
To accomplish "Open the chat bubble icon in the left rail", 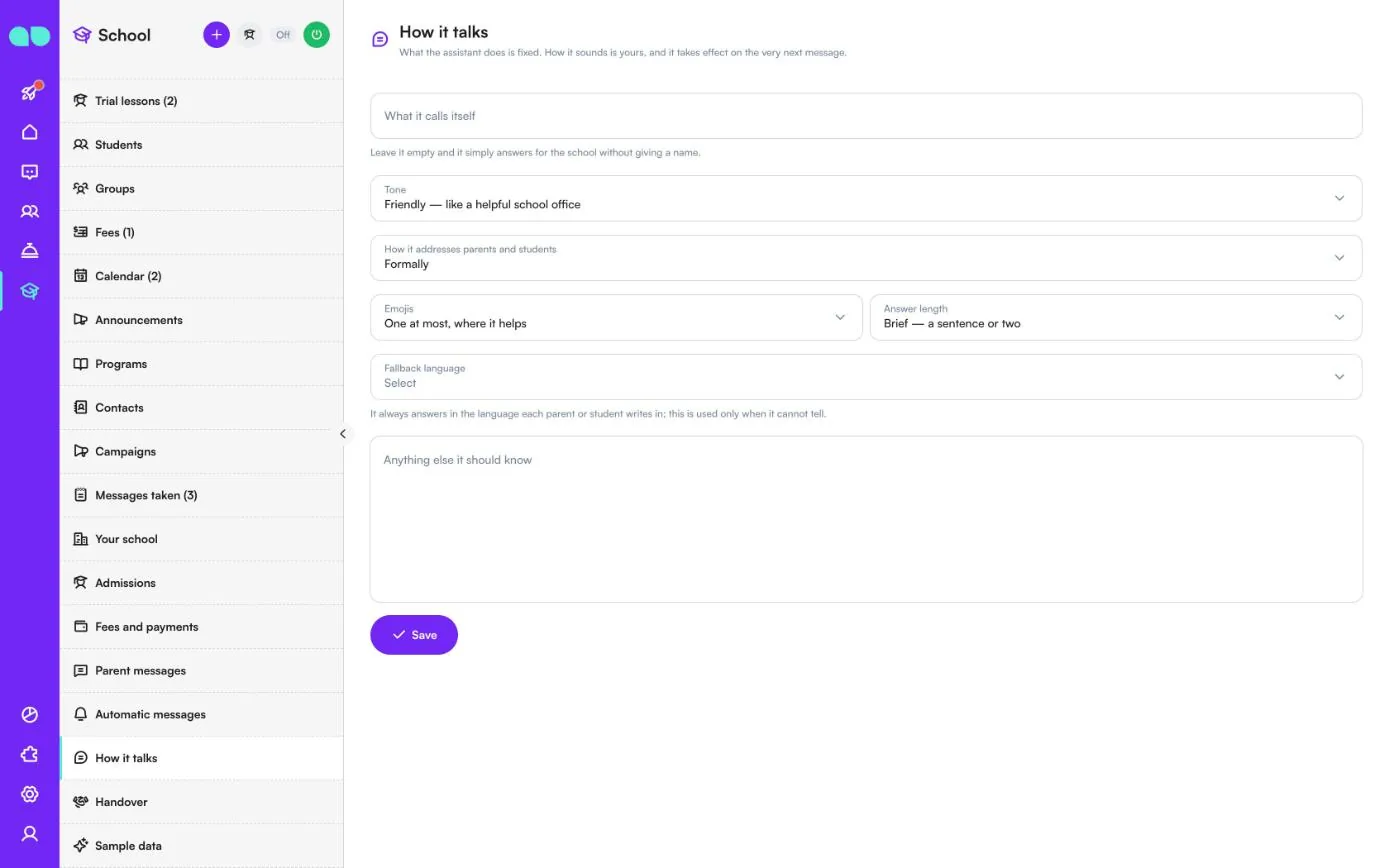I will coord(30,172).
